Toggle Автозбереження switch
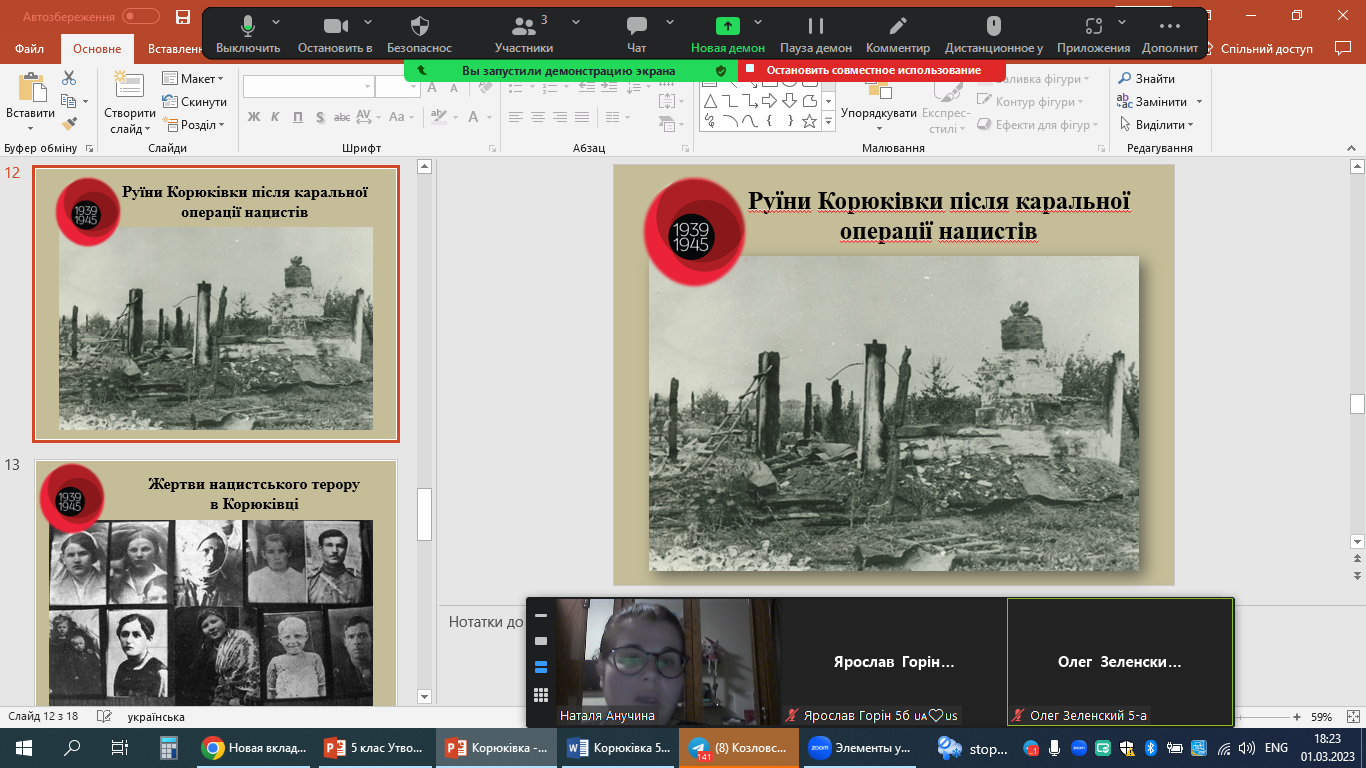 point(141,17)
